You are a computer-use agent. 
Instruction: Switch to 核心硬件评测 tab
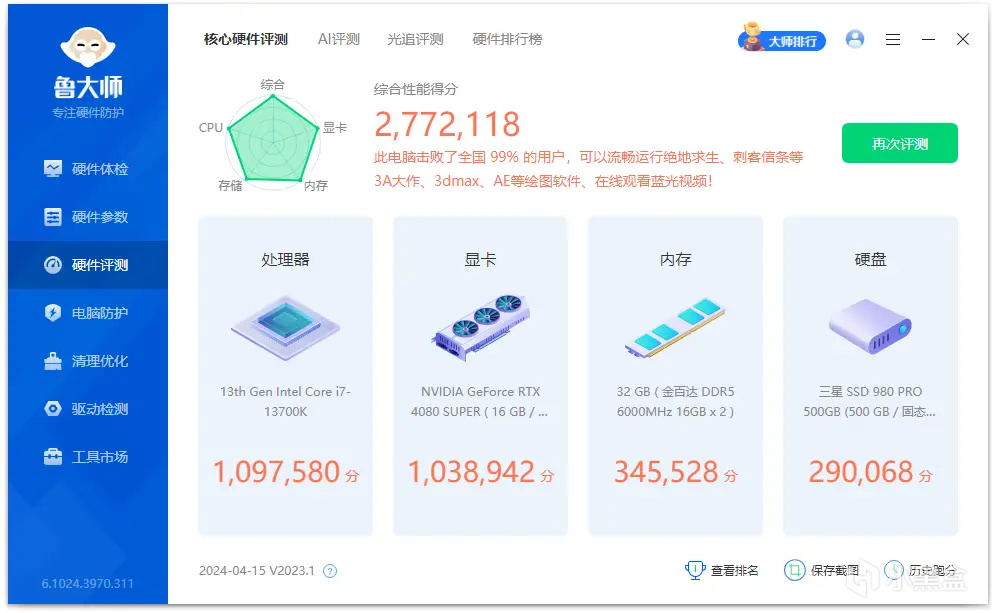click(246, 39)
